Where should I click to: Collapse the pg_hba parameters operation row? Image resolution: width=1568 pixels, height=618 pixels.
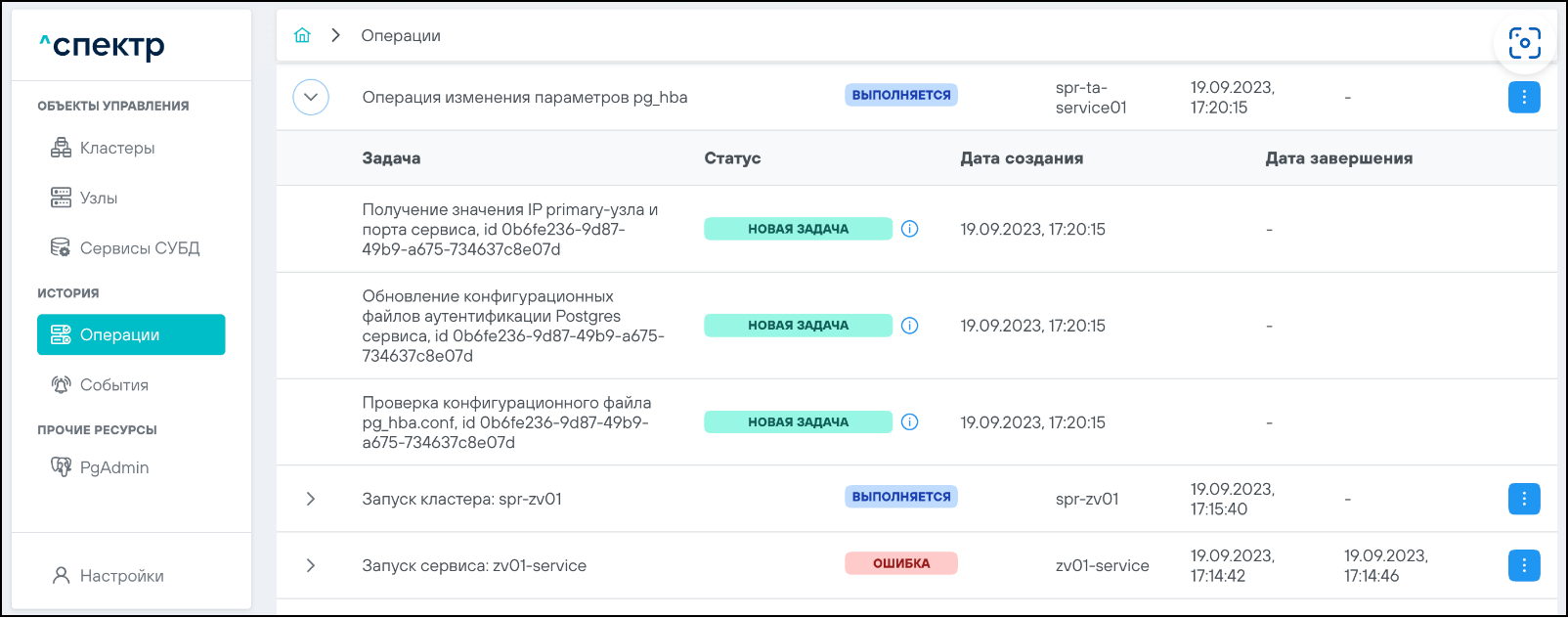click(311, 97)
